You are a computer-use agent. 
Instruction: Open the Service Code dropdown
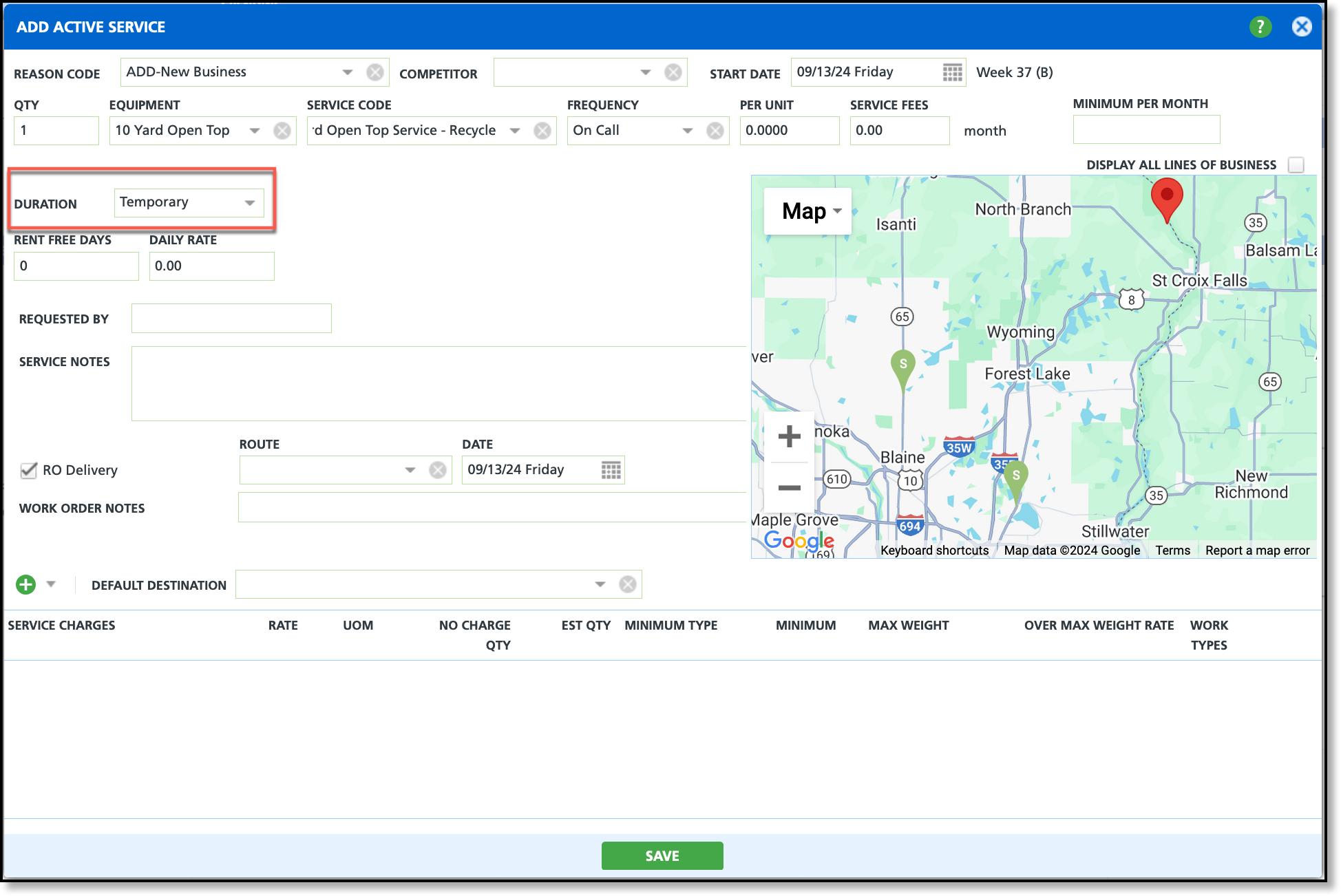pos(514,131)
